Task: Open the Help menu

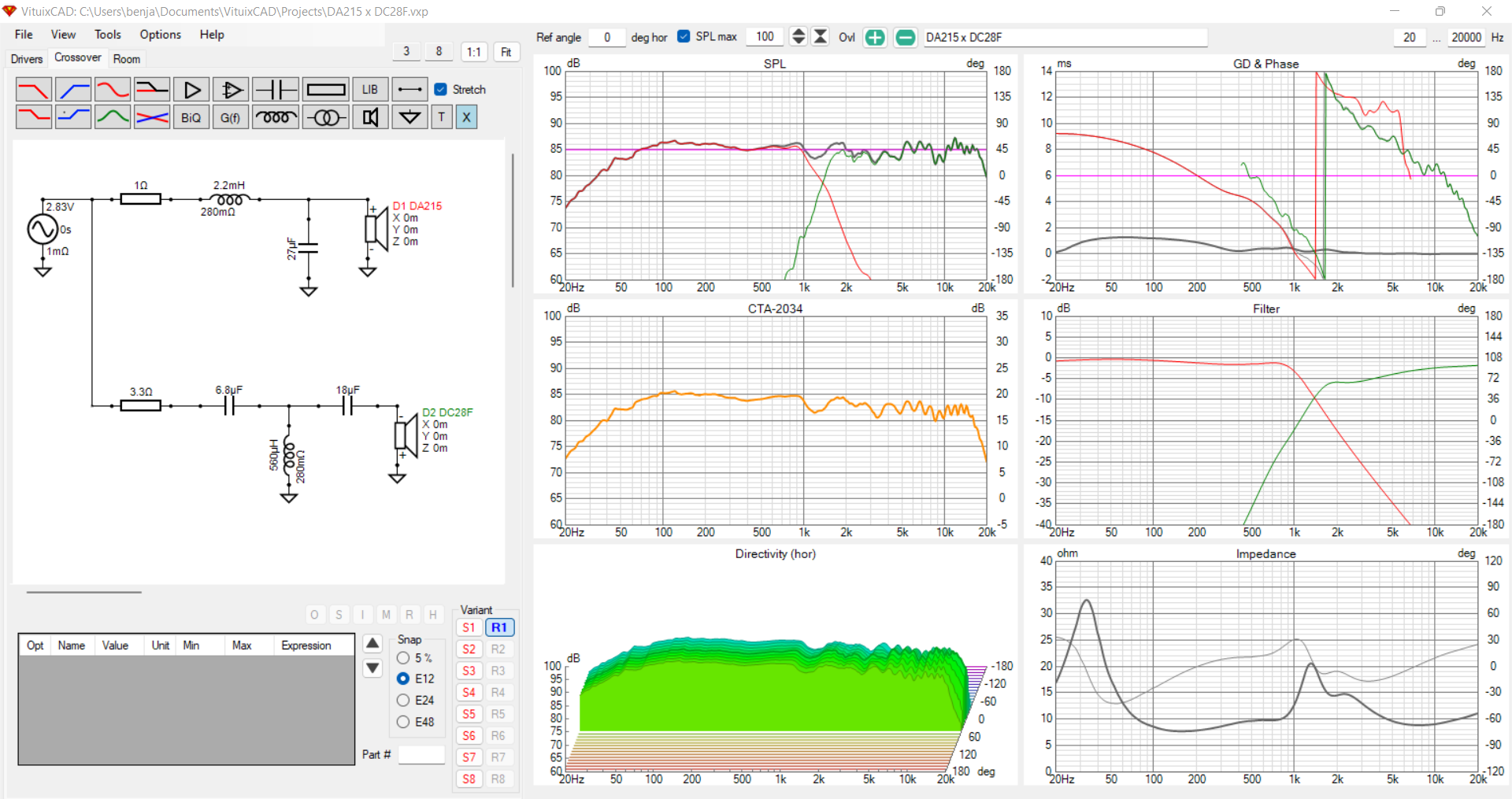Action: (212, 35)
